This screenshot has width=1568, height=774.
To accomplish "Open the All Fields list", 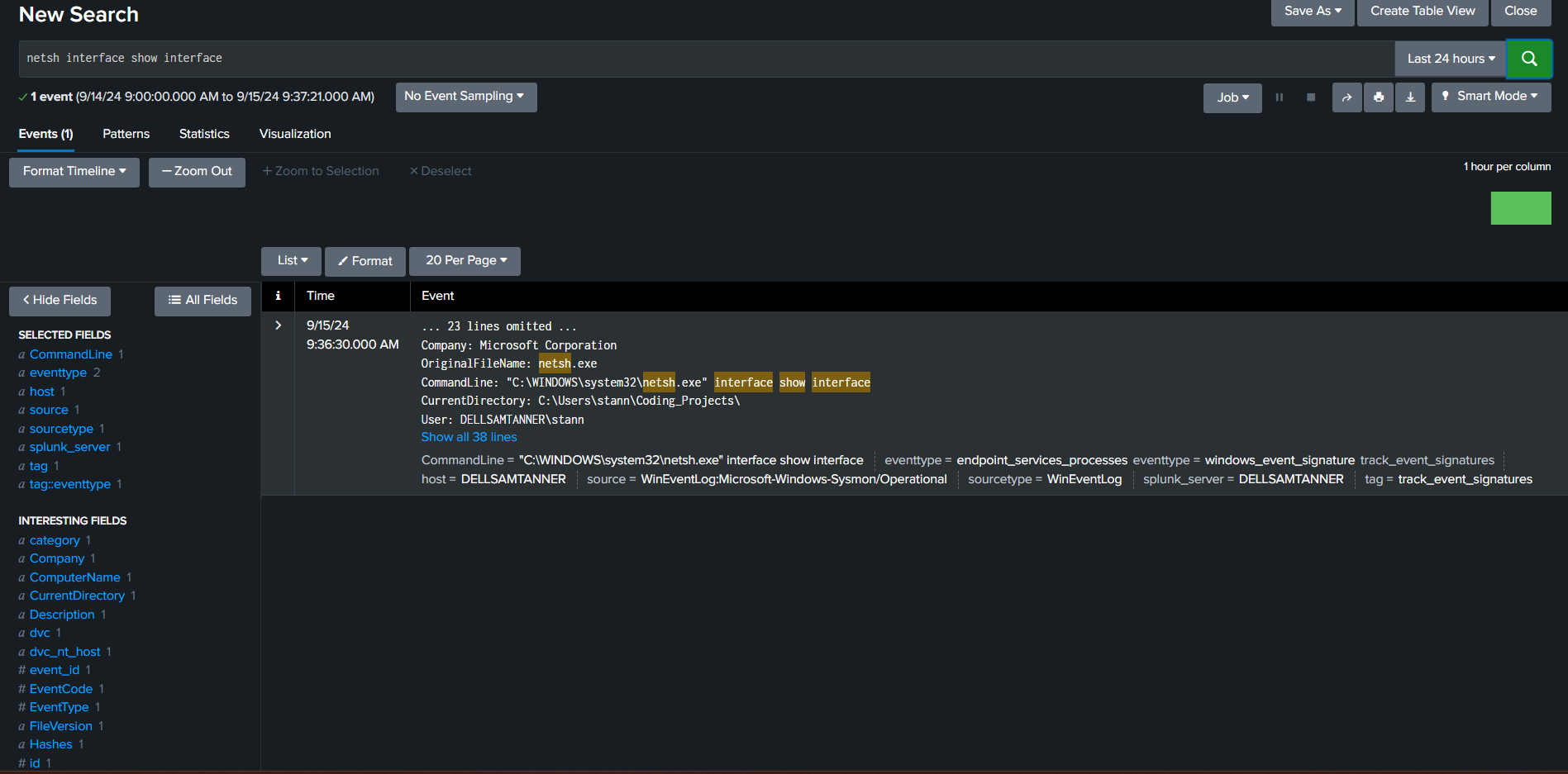I will click(203, 300).
